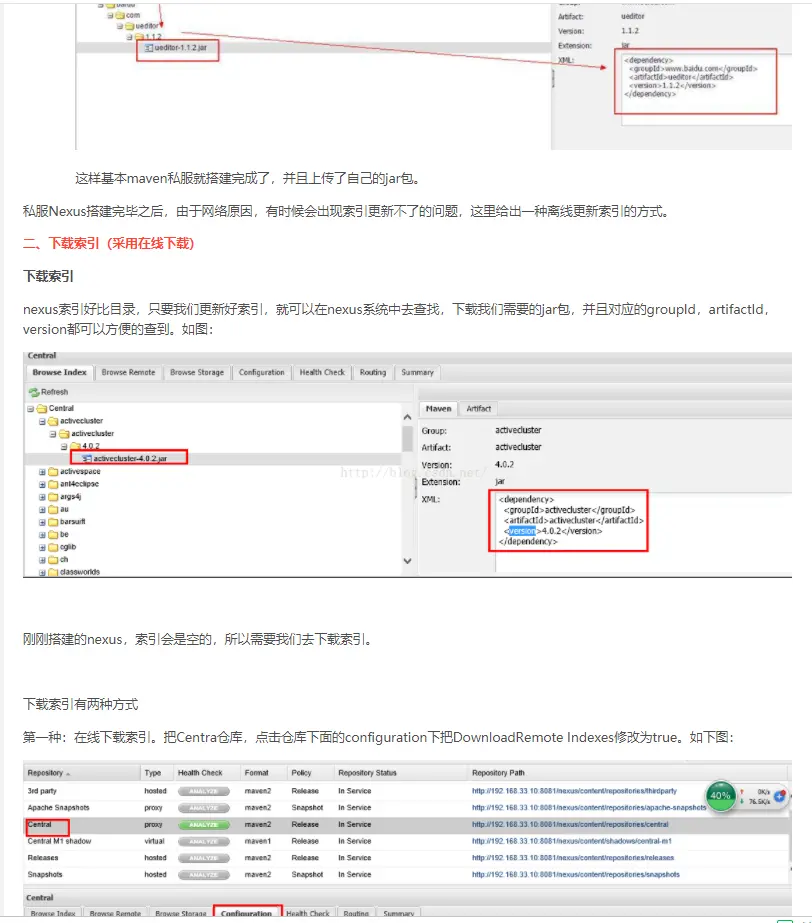Open the Summary tab
The height and width of the screenshot is (923, 812).
(417, 373)
